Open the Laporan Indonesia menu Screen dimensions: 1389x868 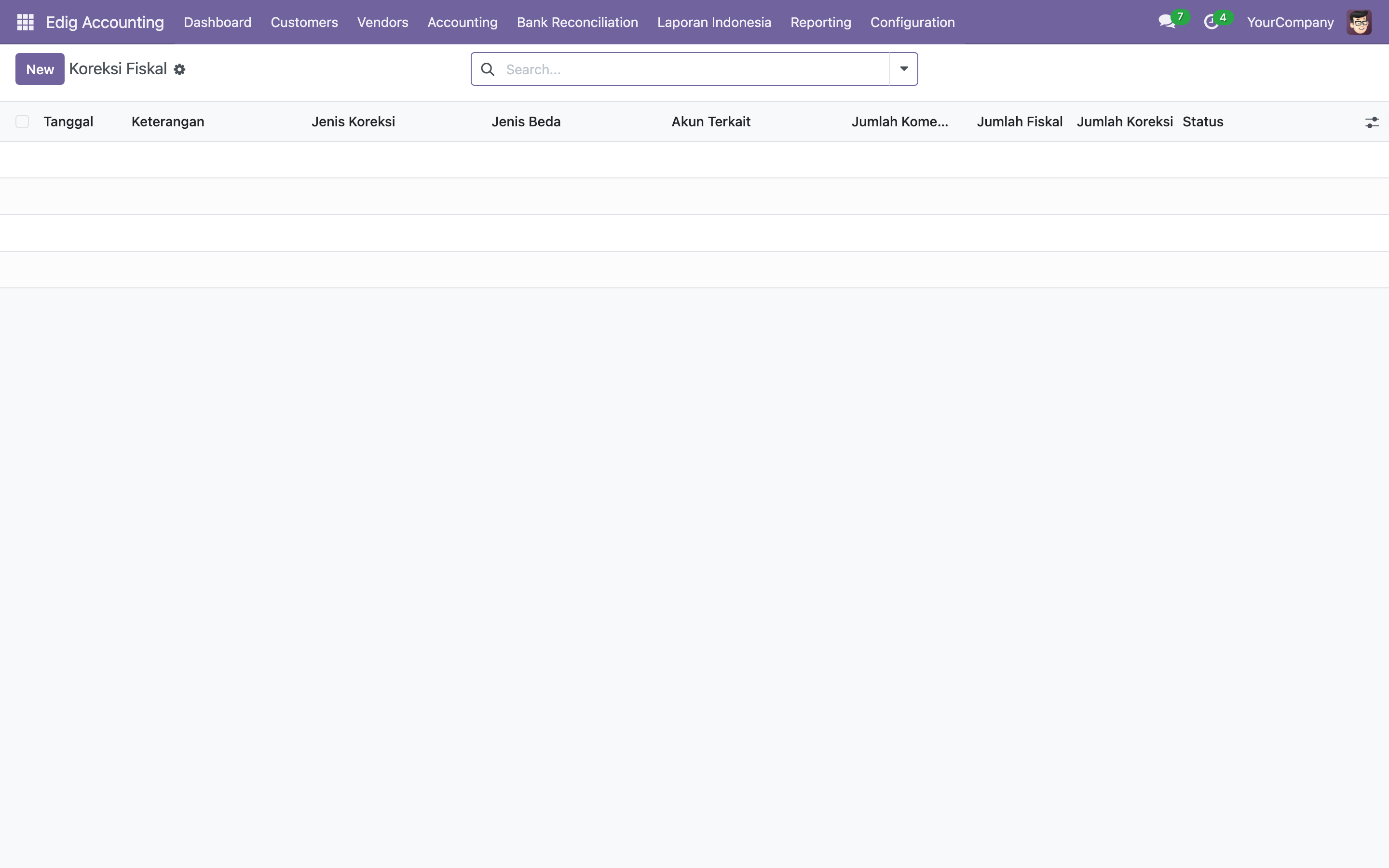click(714, 22)
